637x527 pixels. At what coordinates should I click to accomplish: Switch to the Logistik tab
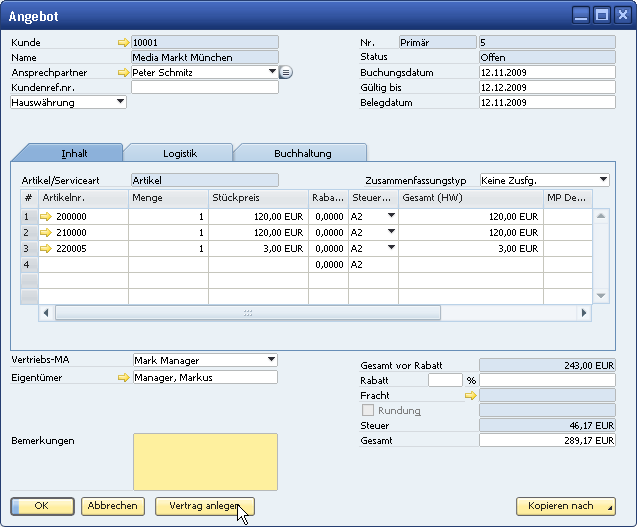pyautogui.click(x=180, y=153)
